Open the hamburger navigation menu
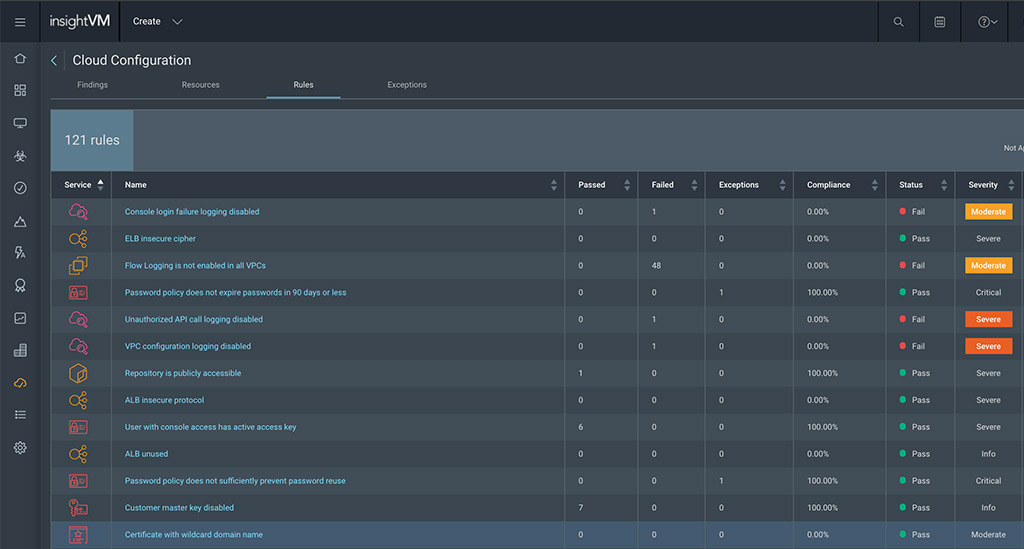Image resolution: width=1024 pixels, height=549 pixels. coord(20,22)
